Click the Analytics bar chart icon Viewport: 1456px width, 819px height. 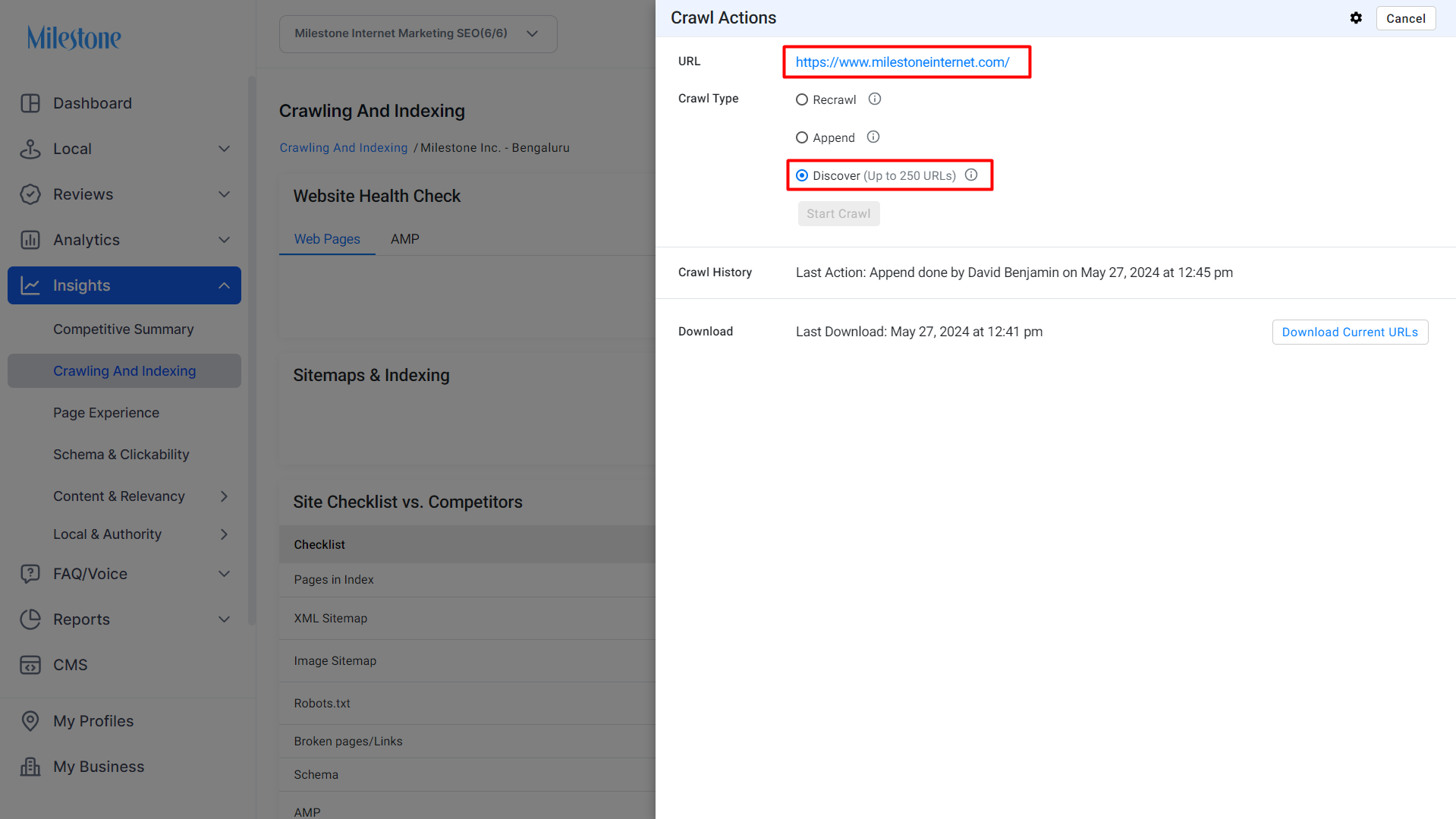[x=30, y=240]
